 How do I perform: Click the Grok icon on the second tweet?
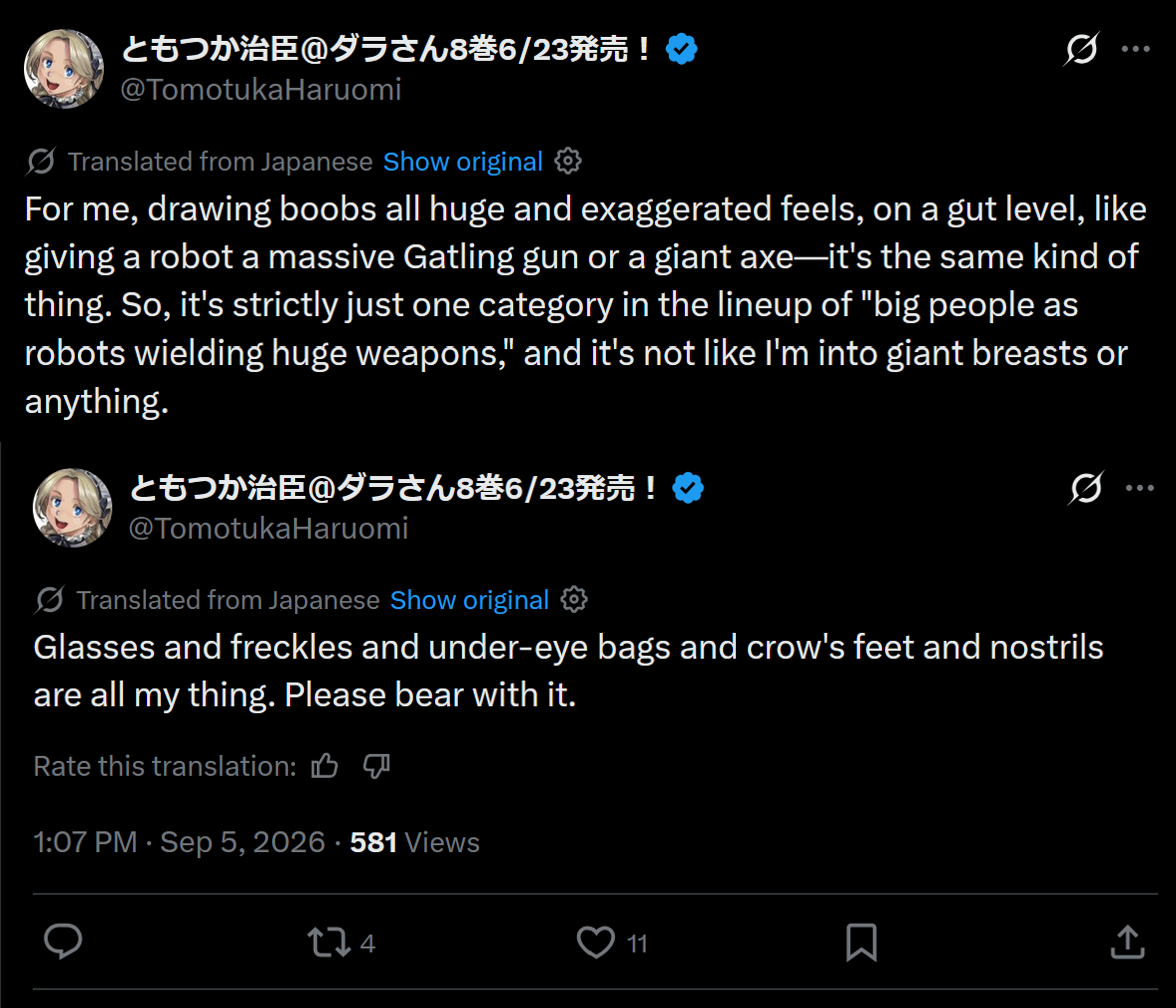pos(1086,488)
